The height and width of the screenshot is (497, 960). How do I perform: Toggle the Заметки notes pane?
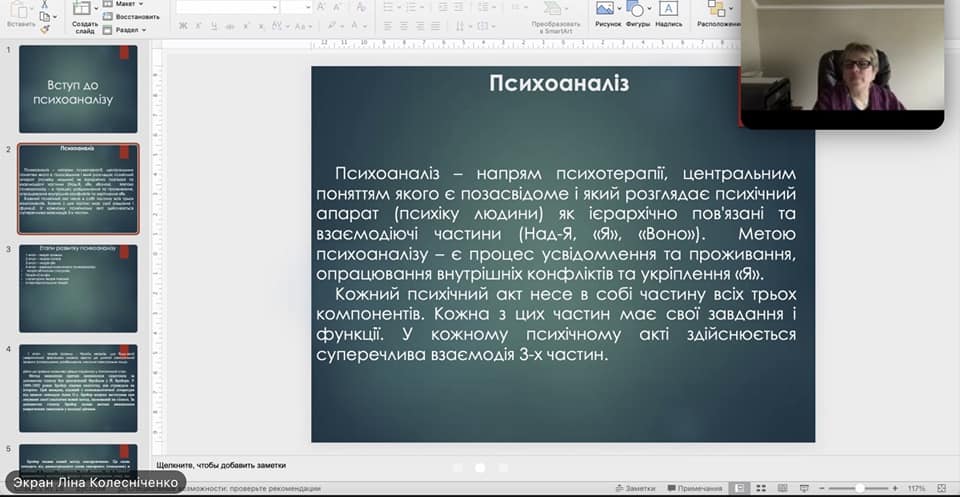tap(634, 488)
